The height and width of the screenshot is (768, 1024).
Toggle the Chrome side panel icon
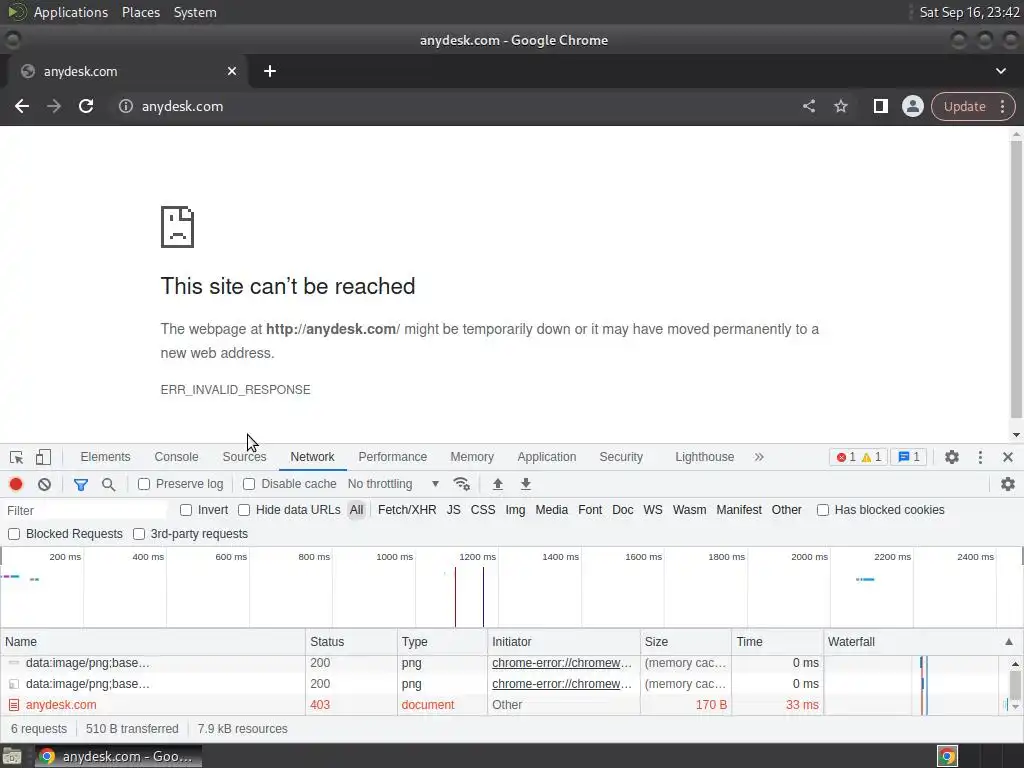[x=880, y=106]
